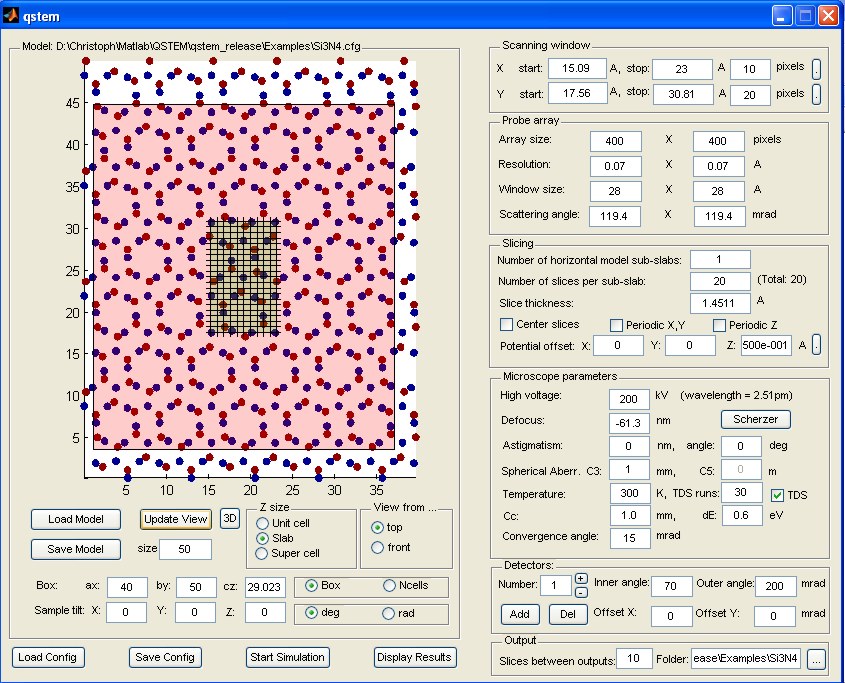Click the detector Outer angle field

pos(775,586)
